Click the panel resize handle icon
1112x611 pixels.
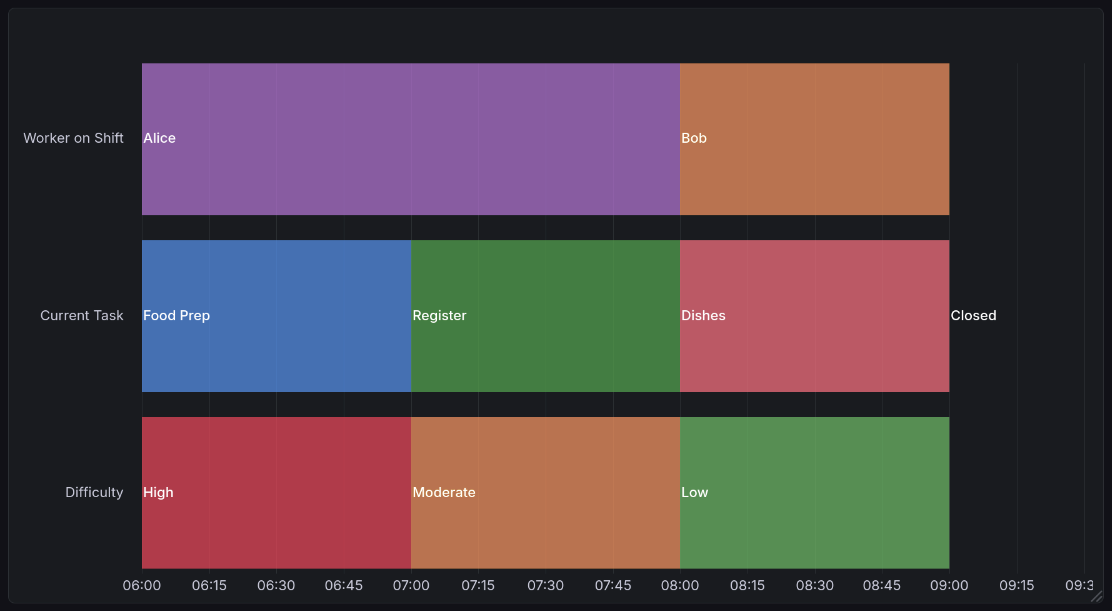pos(1096,594)
